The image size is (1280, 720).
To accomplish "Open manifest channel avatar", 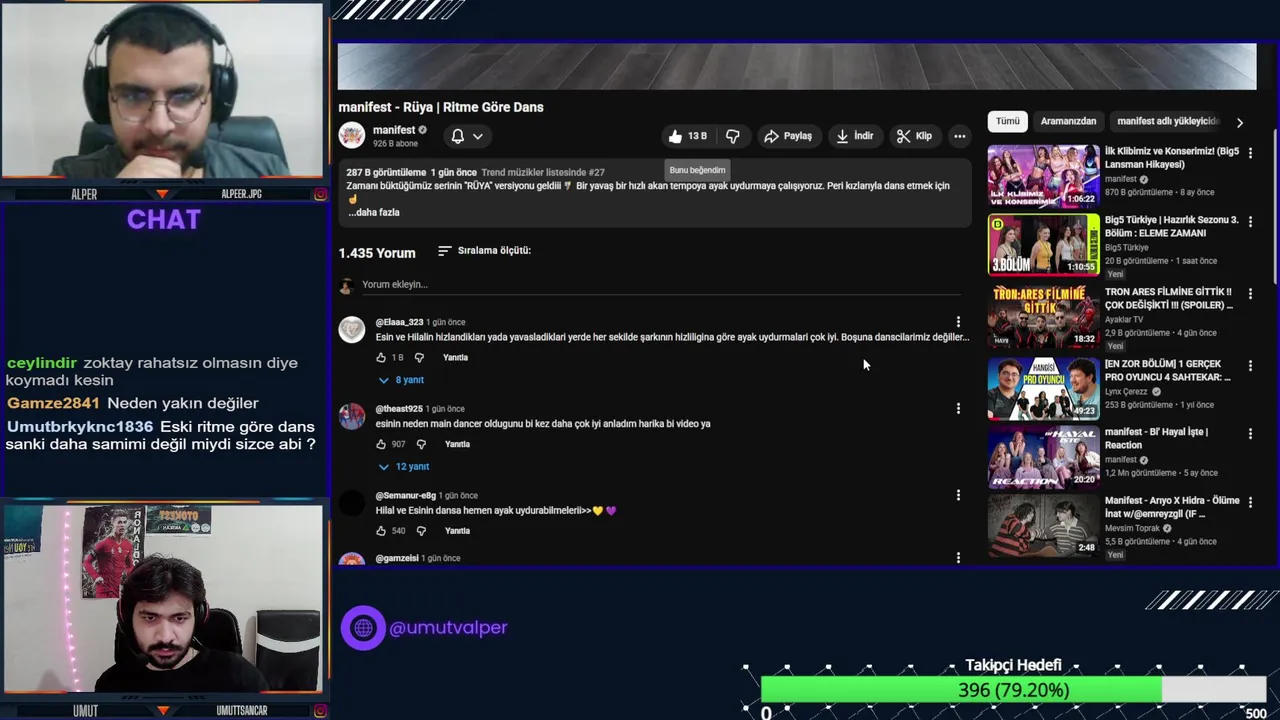I will tap(351, 135).
